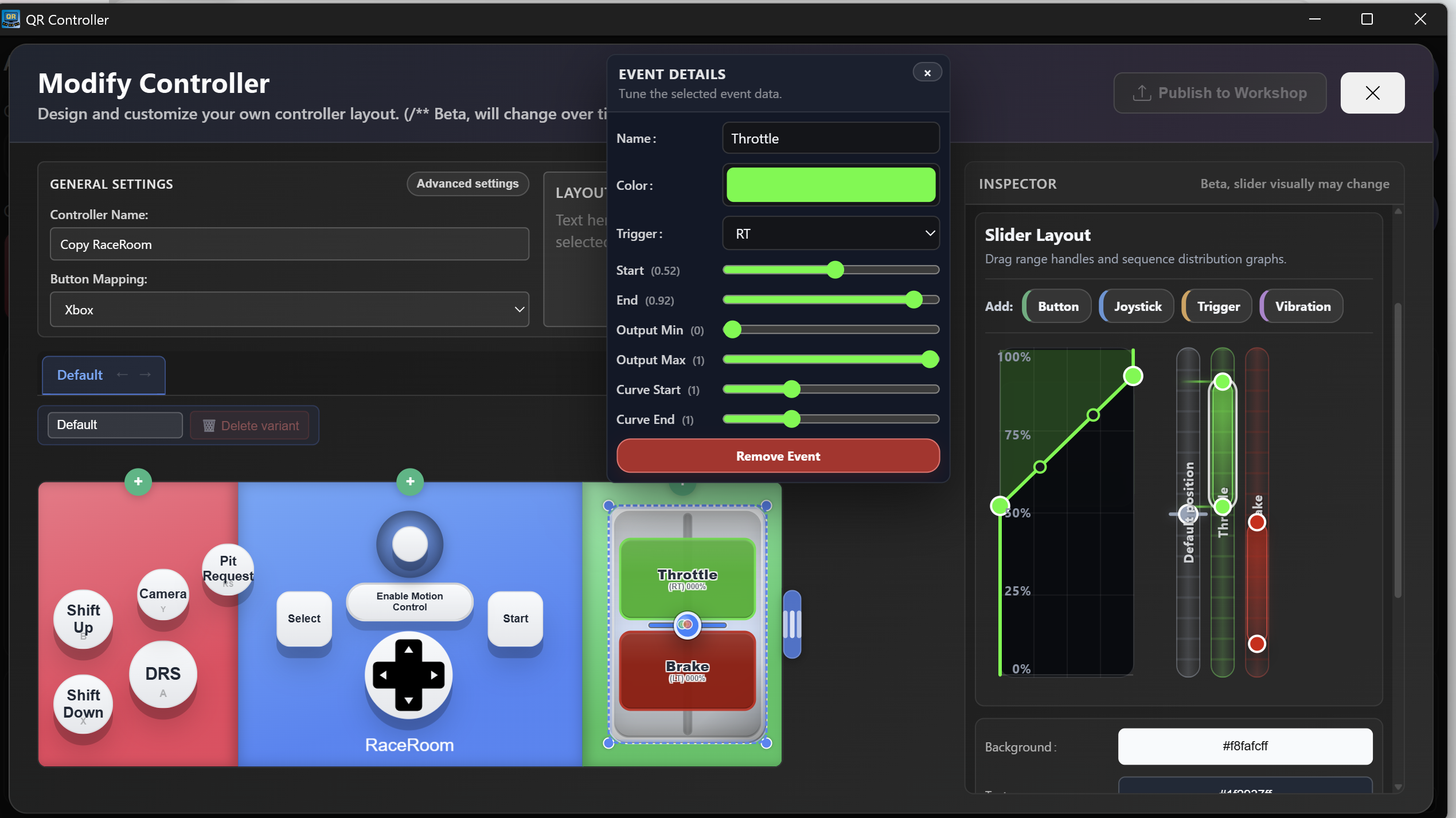Click the D-pad left arrow
Image resolution: width=1456 pixels, height=818 pixels.
[x=383, y=675]
